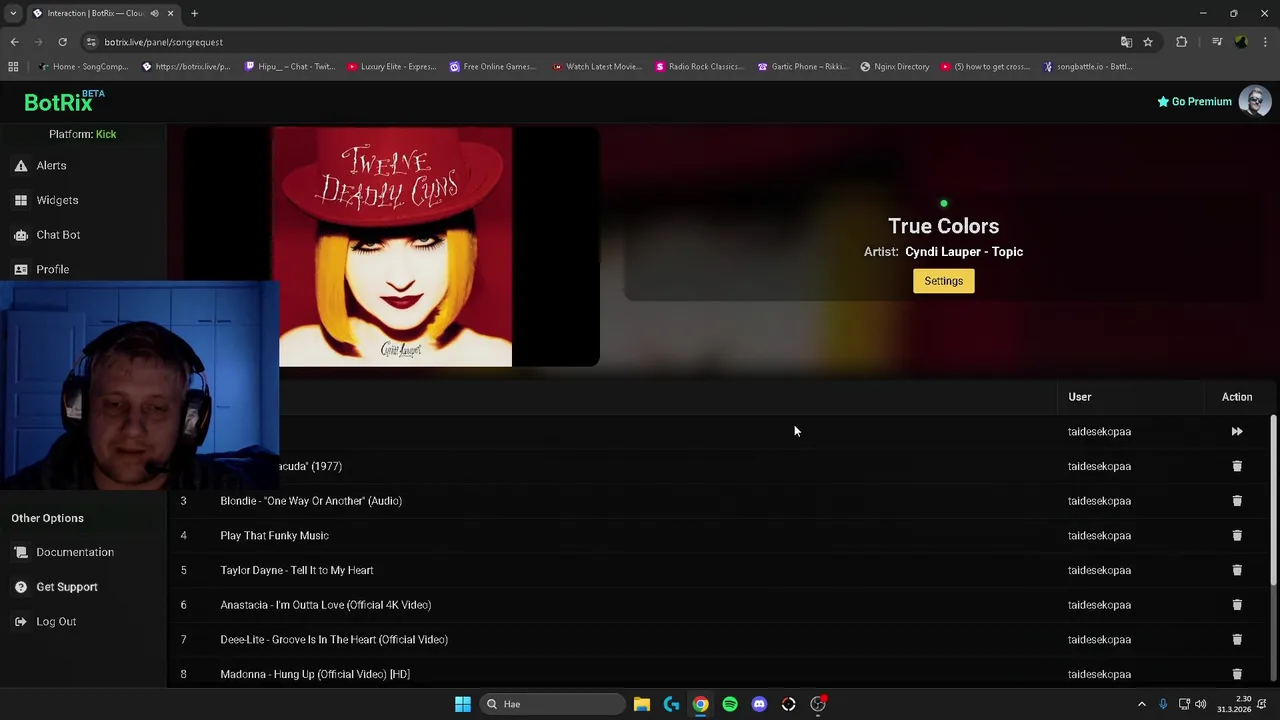Image resolution: width=1280 pixels, height=720 pixels.
Task: Open the Radio Rock Classics bookmark
Action: (x=698, y=67)
